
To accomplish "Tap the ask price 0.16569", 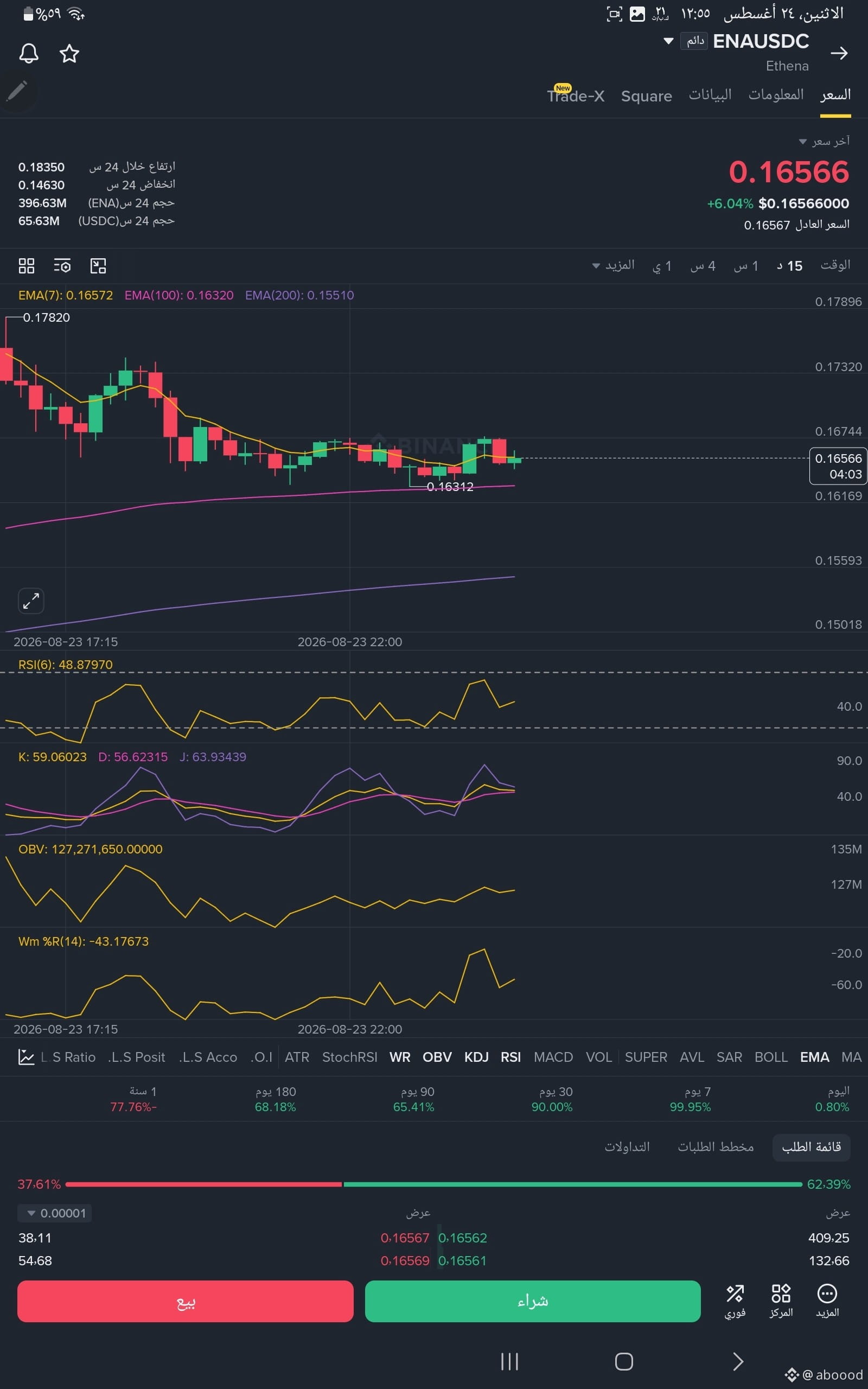I will point(405,1261).
